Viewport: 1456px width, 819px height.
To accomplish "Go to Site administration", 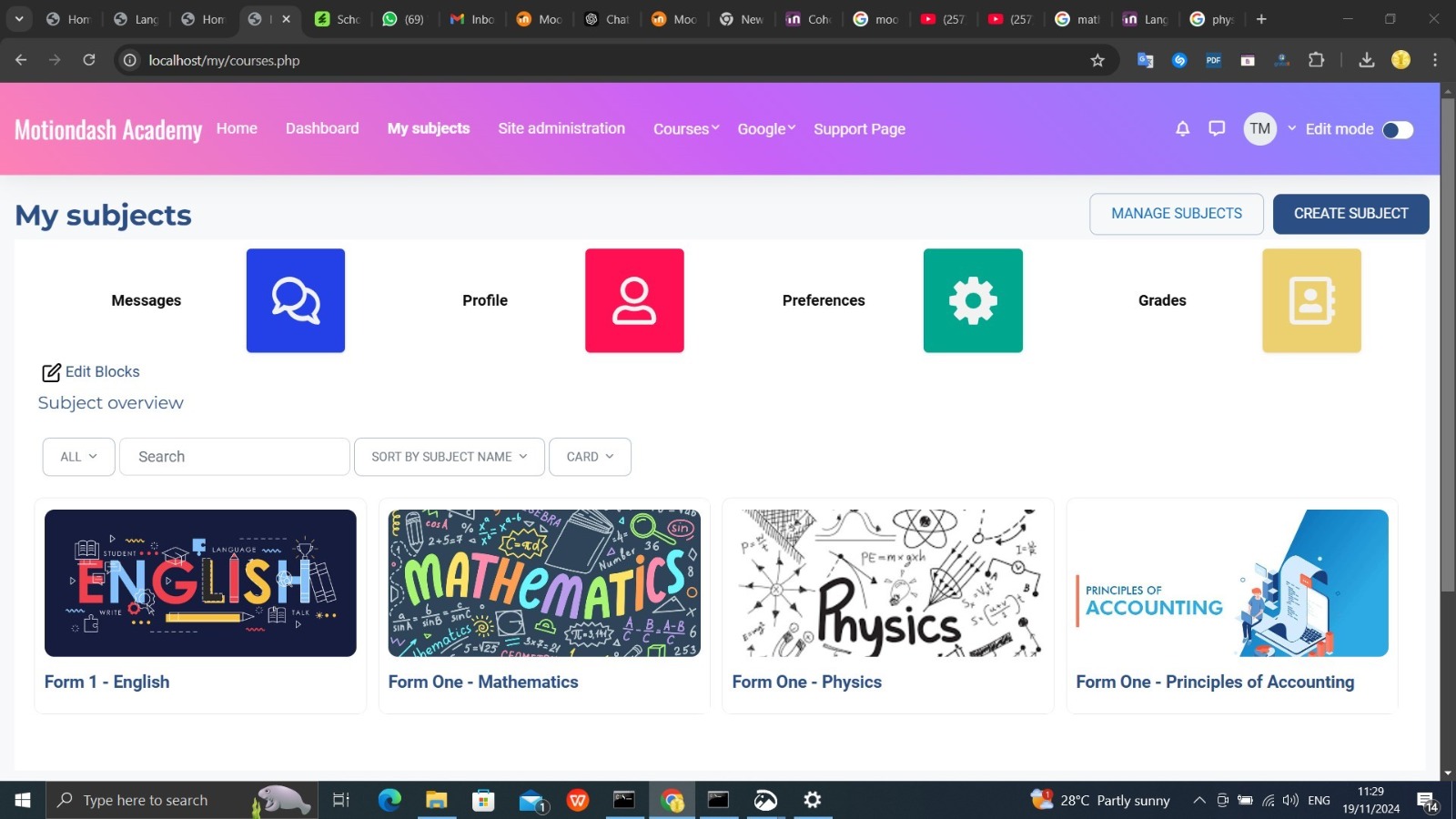I will pyautogui.click(x=561, y=128).
